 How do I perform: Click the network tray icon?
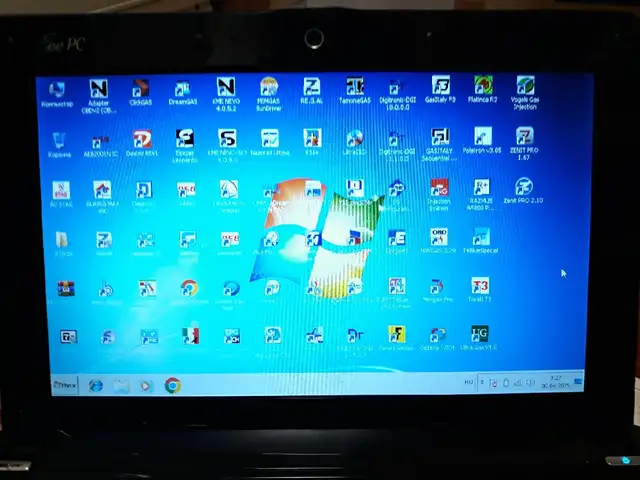coord(518,383)
